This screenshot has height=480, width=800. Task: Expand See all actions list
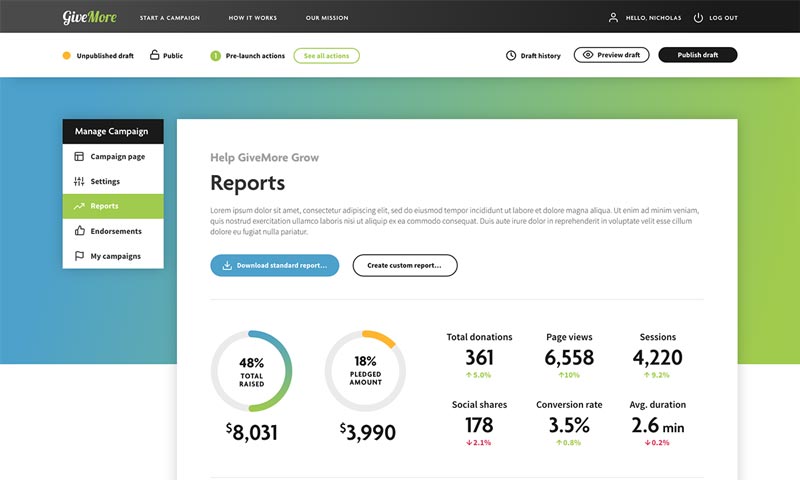click(326, 56)
